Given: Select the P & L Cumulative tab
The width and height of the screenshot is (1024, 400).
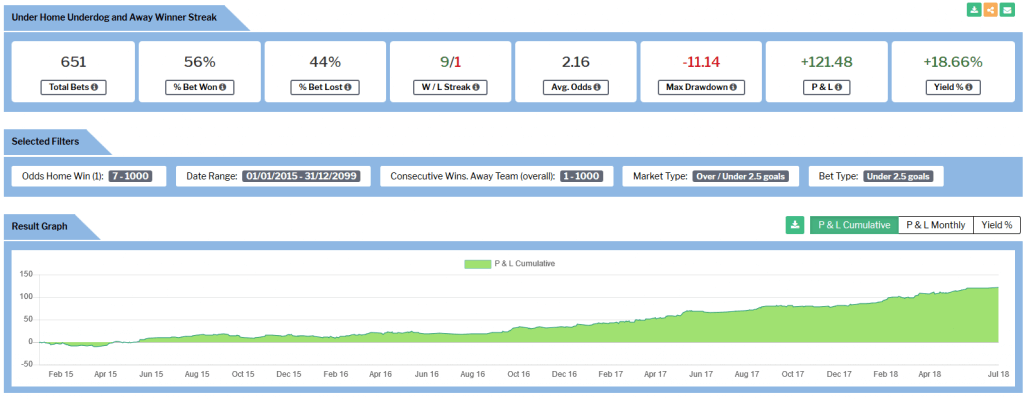Looking at the screenshot, I should point(854,225).
